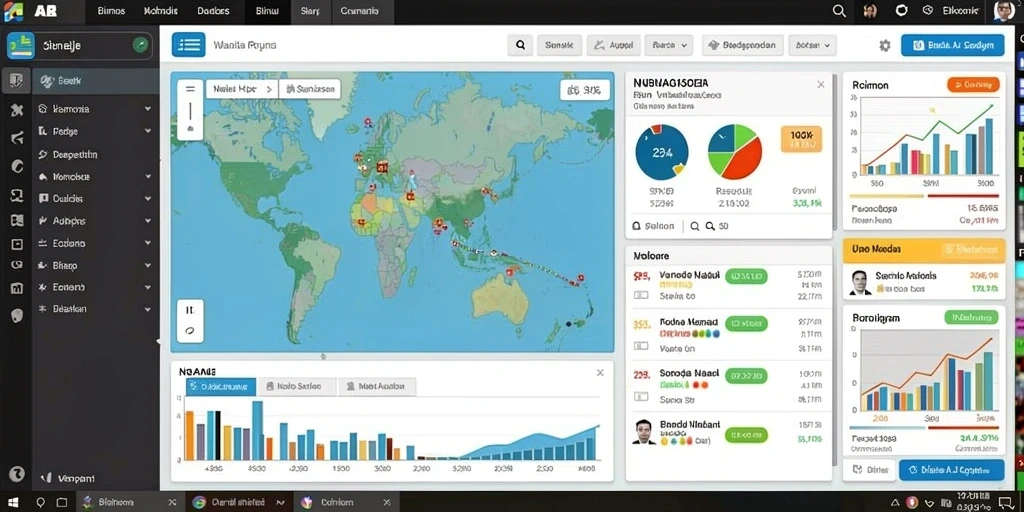Click the user avatar at top right
The height and width of the screenshot is (512, 1024).
pos(1004,10)
